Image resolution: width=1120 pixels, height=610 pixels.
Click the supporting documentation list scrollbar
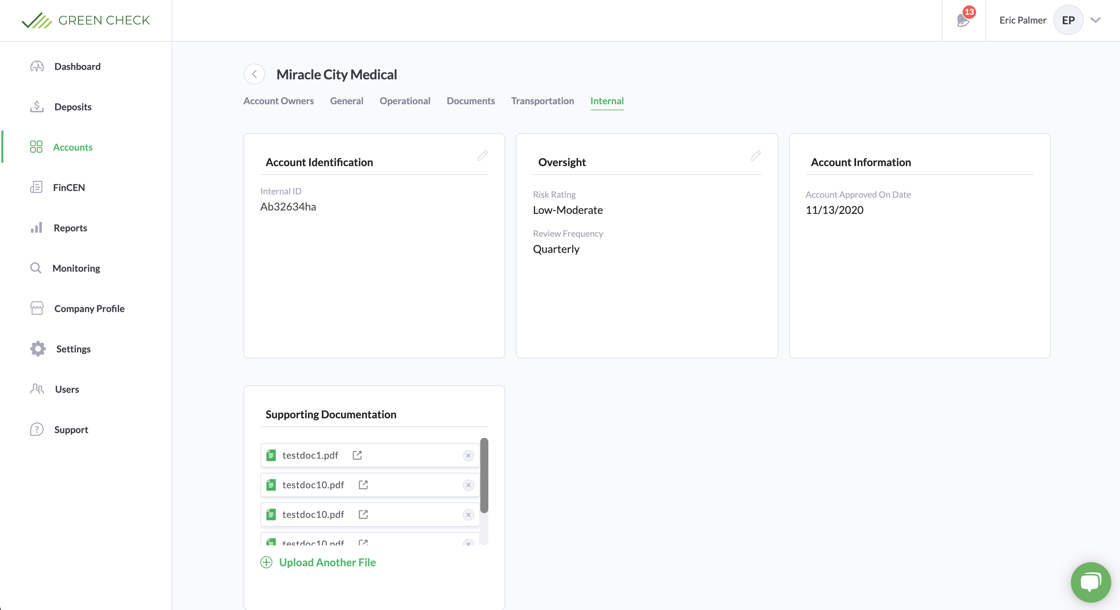(x=484, y=475)
